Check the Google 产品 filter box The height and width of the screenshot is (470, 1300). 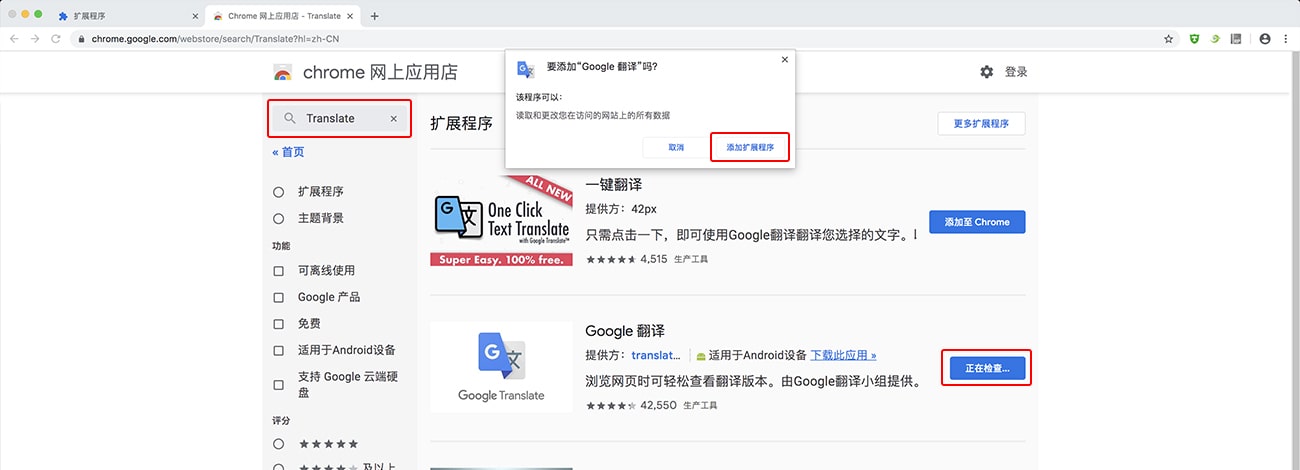279,298
